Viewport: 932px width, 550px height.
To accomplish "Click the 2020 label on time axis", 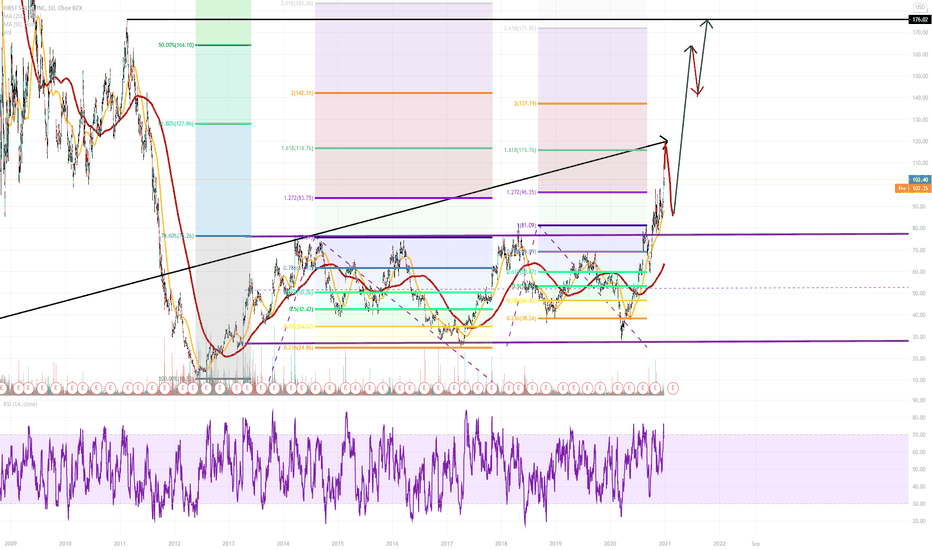I will pyautogui.click(x=610, y=543).
